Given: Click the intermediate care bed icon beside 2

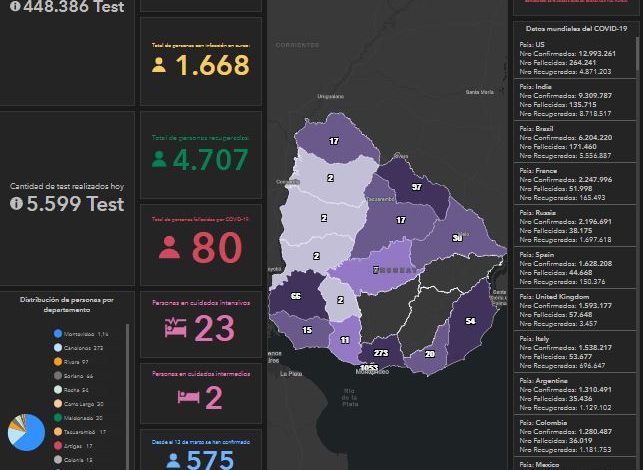Looking at the screenshot, I should click(189, 397).
